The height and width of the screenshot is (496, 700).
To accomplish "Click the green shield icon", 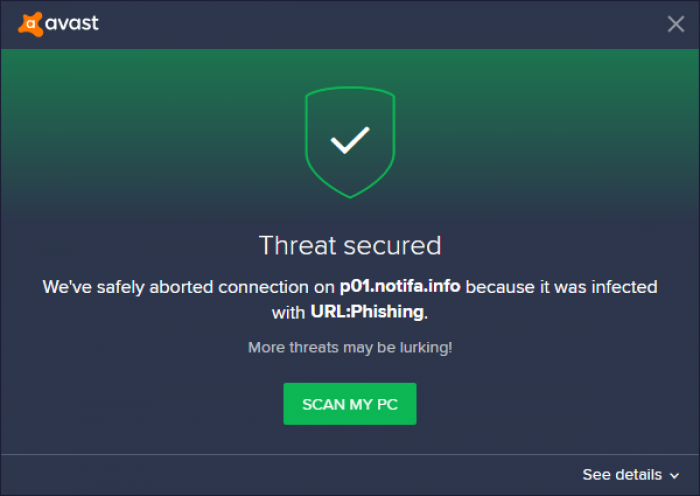I will (x=350, y=142).
